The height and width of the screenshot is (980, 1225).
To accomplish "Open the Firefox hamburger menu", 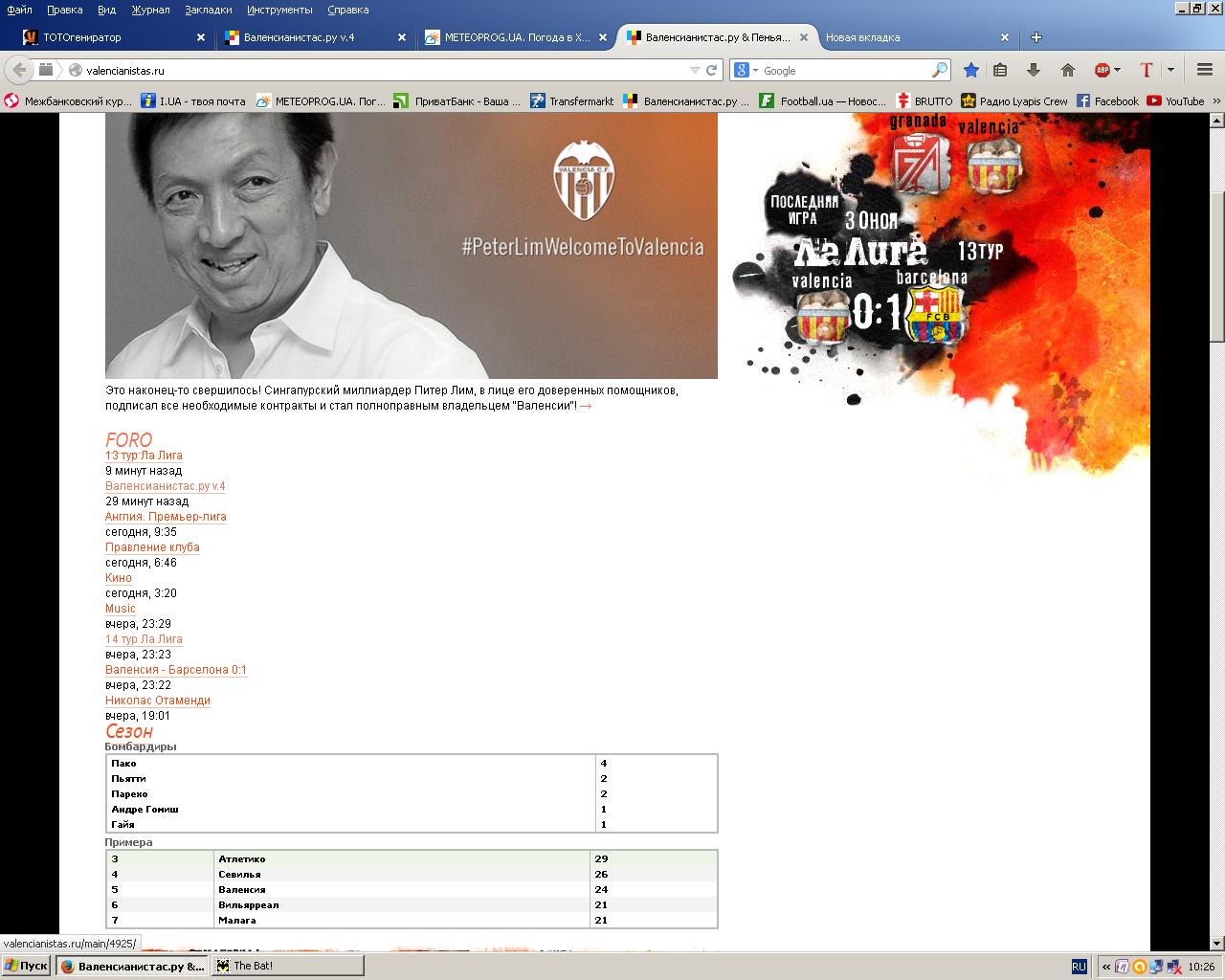I will click(1205, 70).
